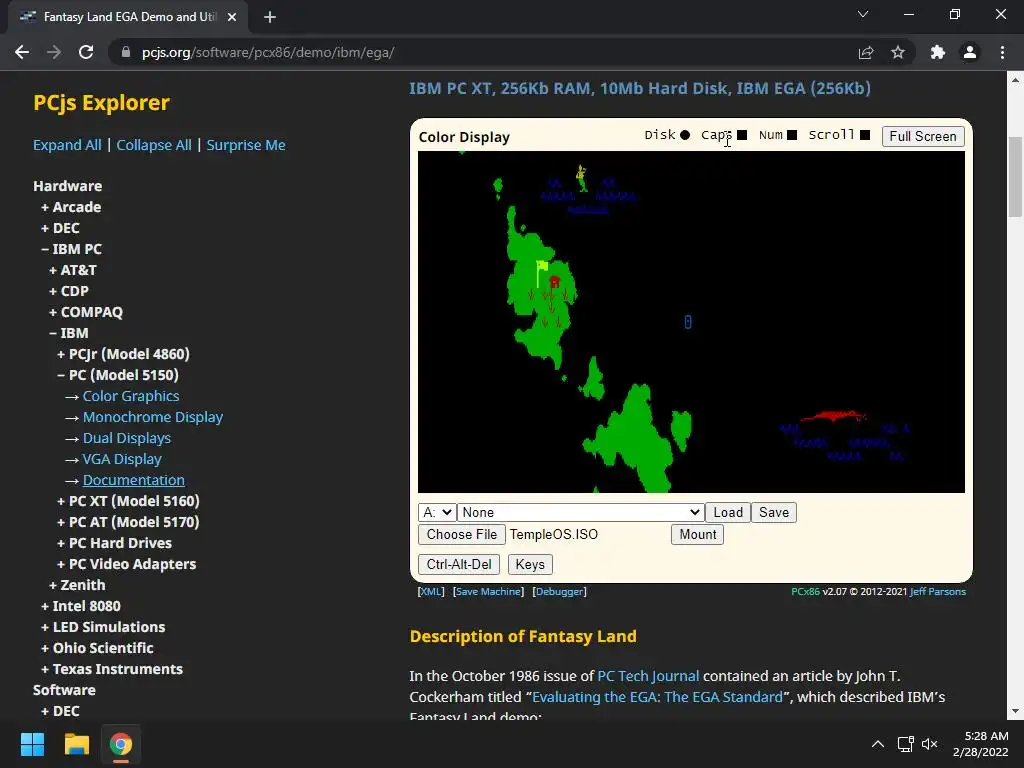This screenshot has height=768, width=1024.
Task: Click the muted volume tray icon
Action: point(929,744)
